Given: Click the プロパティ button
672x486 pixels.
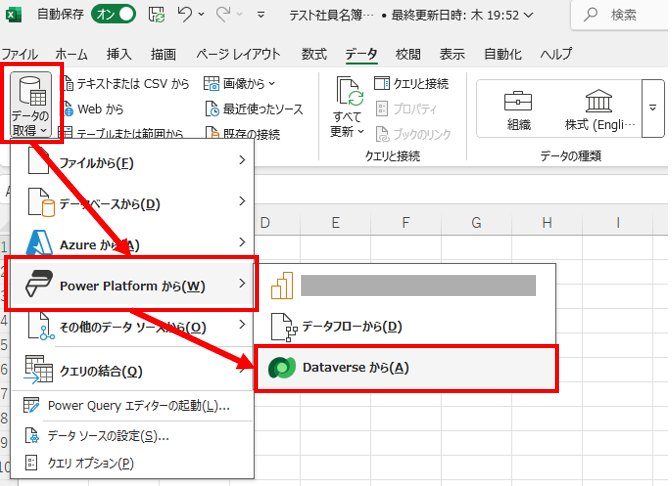Looking at the screenshot, I should 406,109.
